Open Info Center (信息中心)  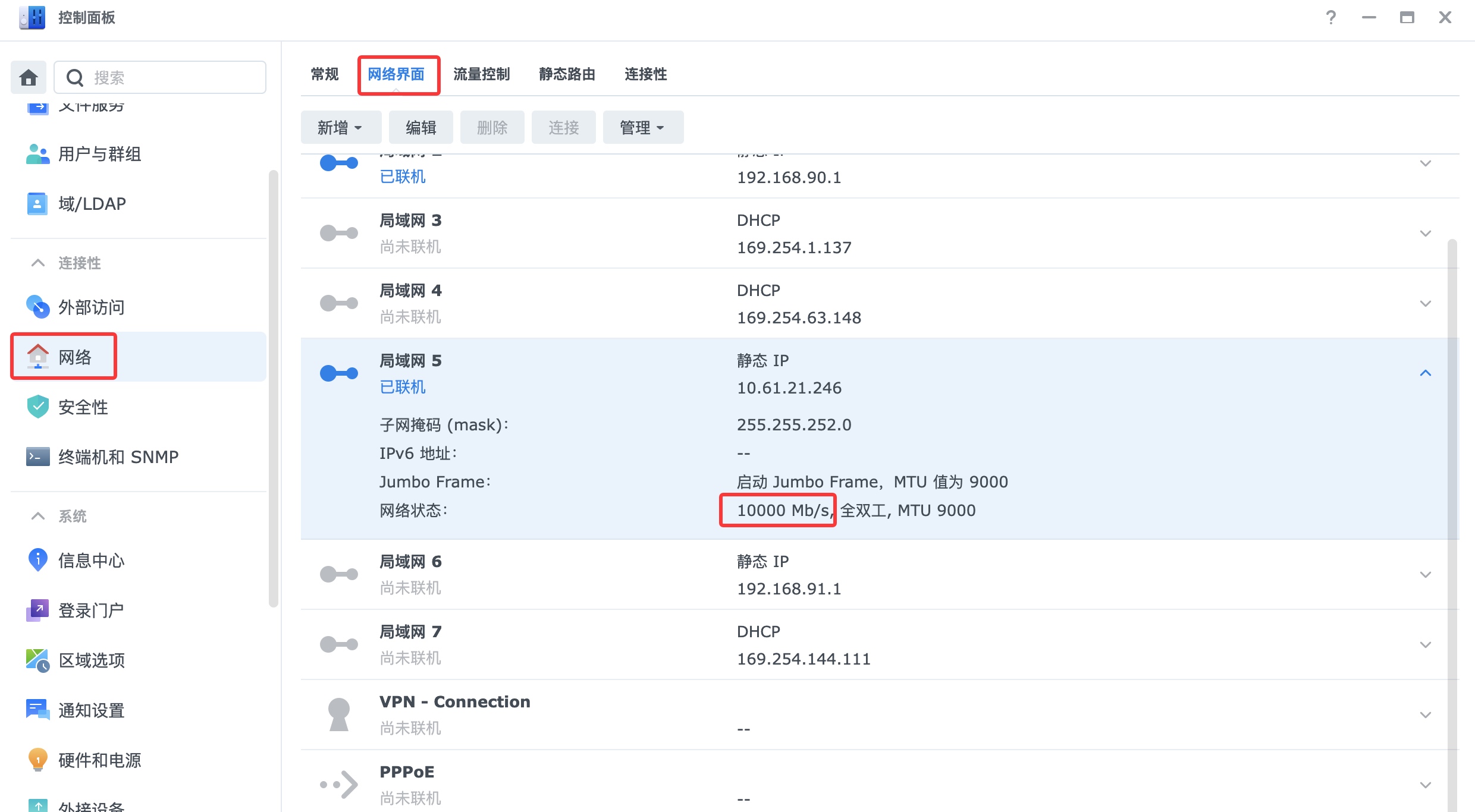tap(91, 561)
